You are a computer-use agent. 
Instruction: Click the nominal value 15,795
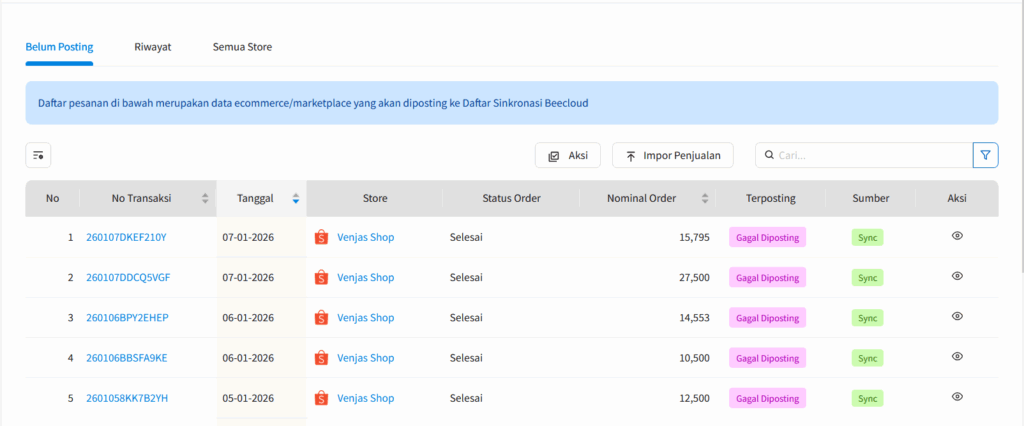[x=694, y=237]
